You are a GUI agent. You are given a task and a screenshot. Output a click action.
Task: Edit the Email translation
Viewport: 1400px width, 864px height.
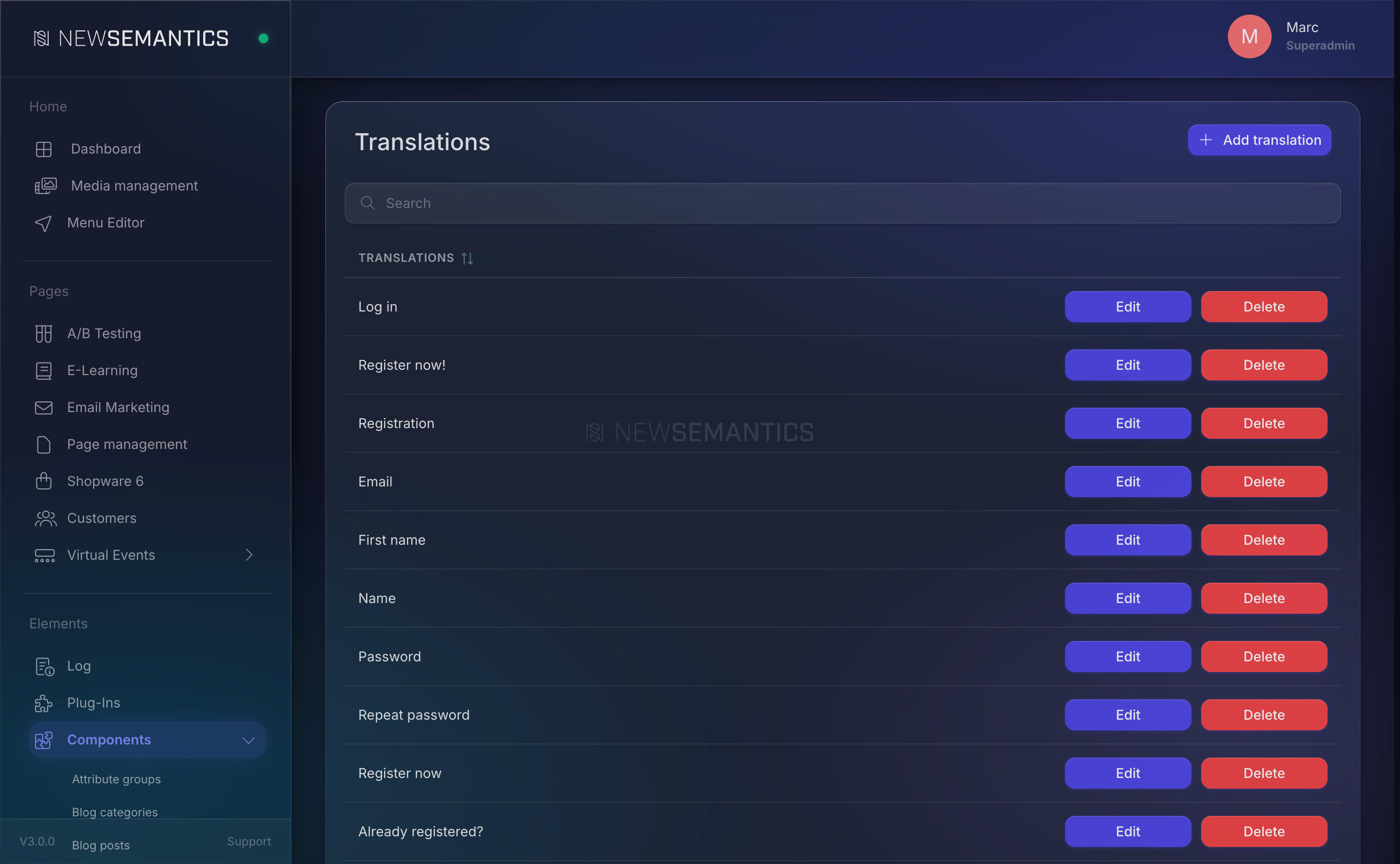tap(1128, 482)
